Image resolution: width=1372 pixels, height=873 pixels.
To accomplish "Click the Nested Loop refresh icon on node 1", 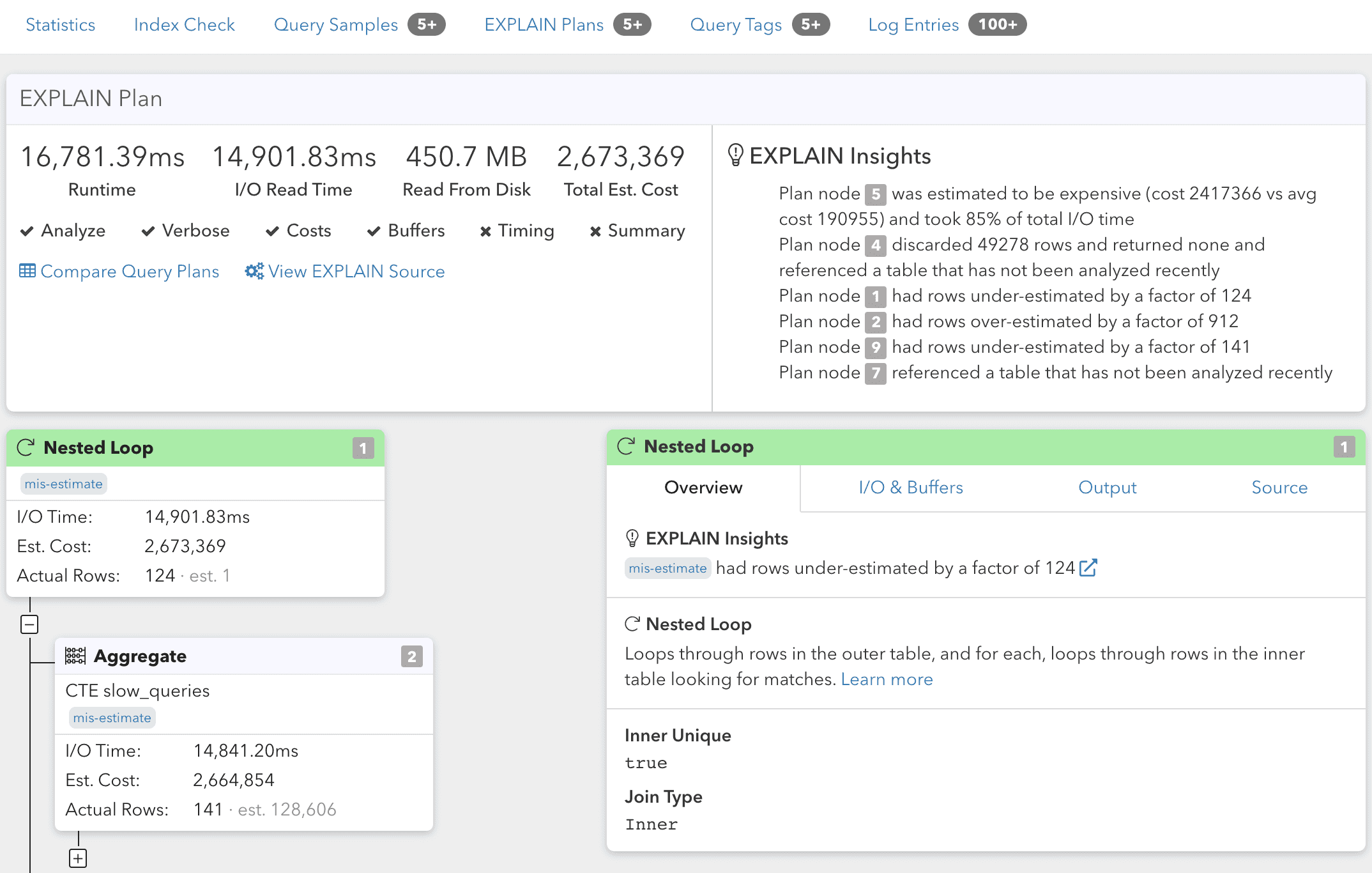I will 26,447.
